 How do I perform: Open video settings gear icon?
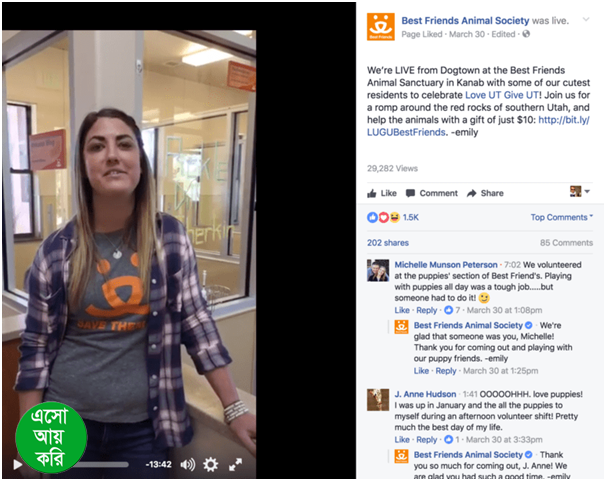pyautogui.click(x=211, y=464)
